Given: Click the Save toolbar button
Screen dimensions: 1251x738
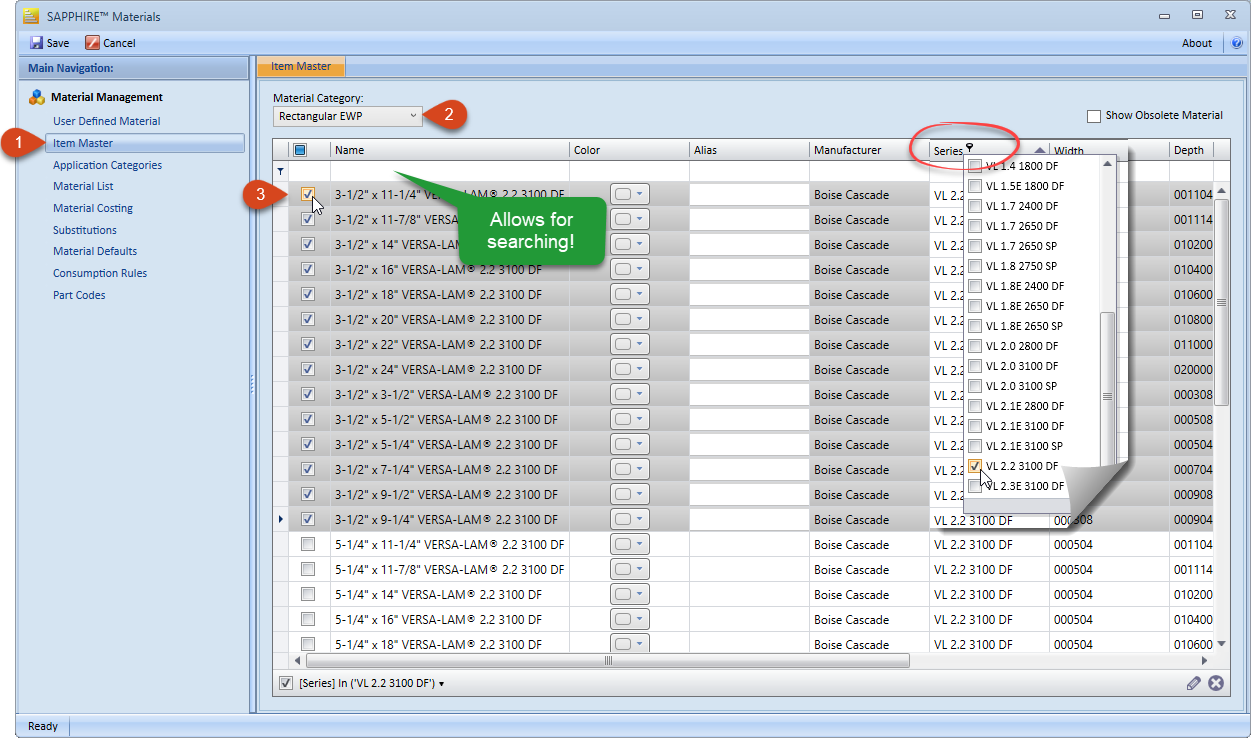Looking at the screenshot, I should [49, 43].
